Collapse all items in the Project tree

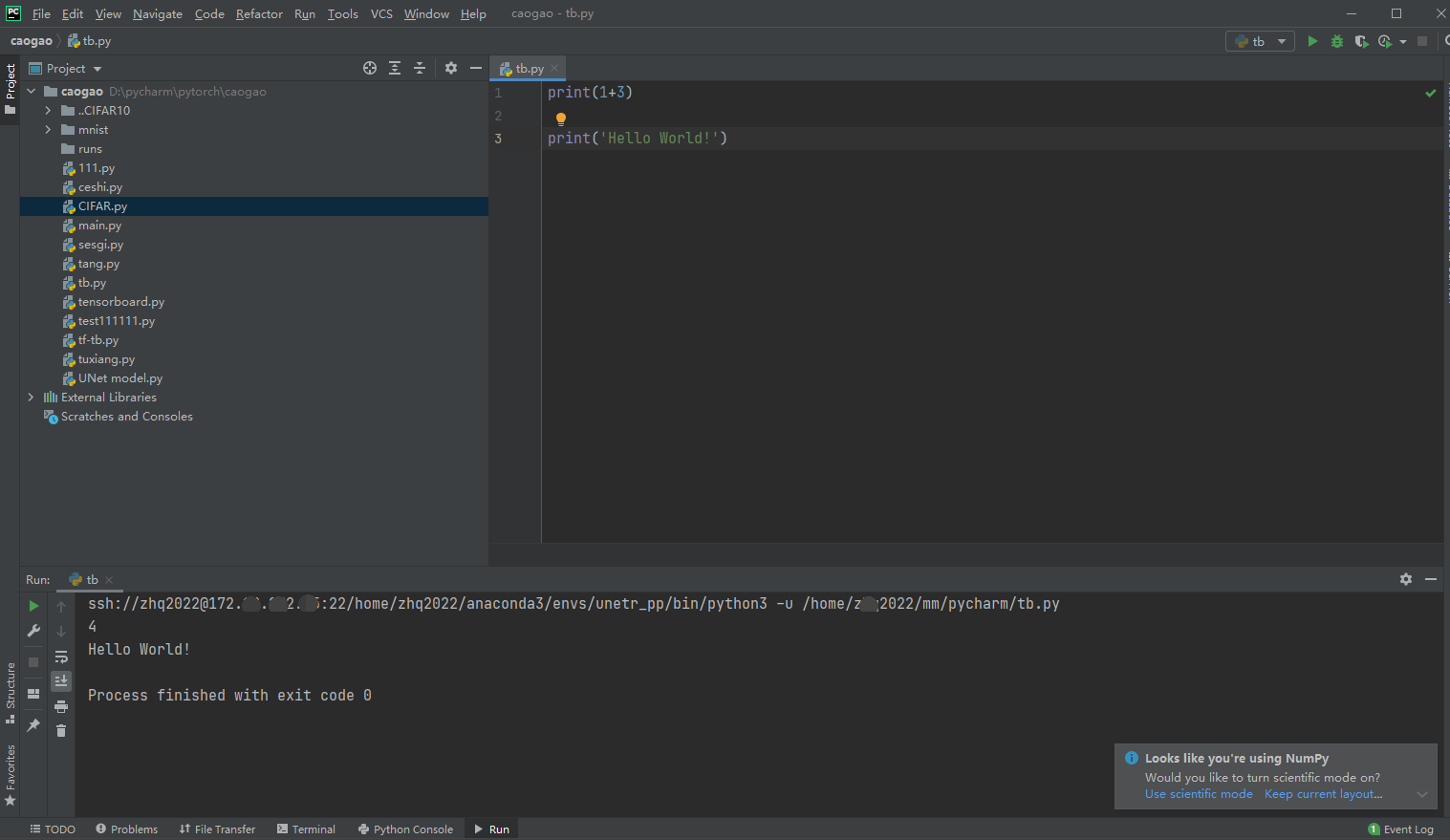tap(420, 68)
